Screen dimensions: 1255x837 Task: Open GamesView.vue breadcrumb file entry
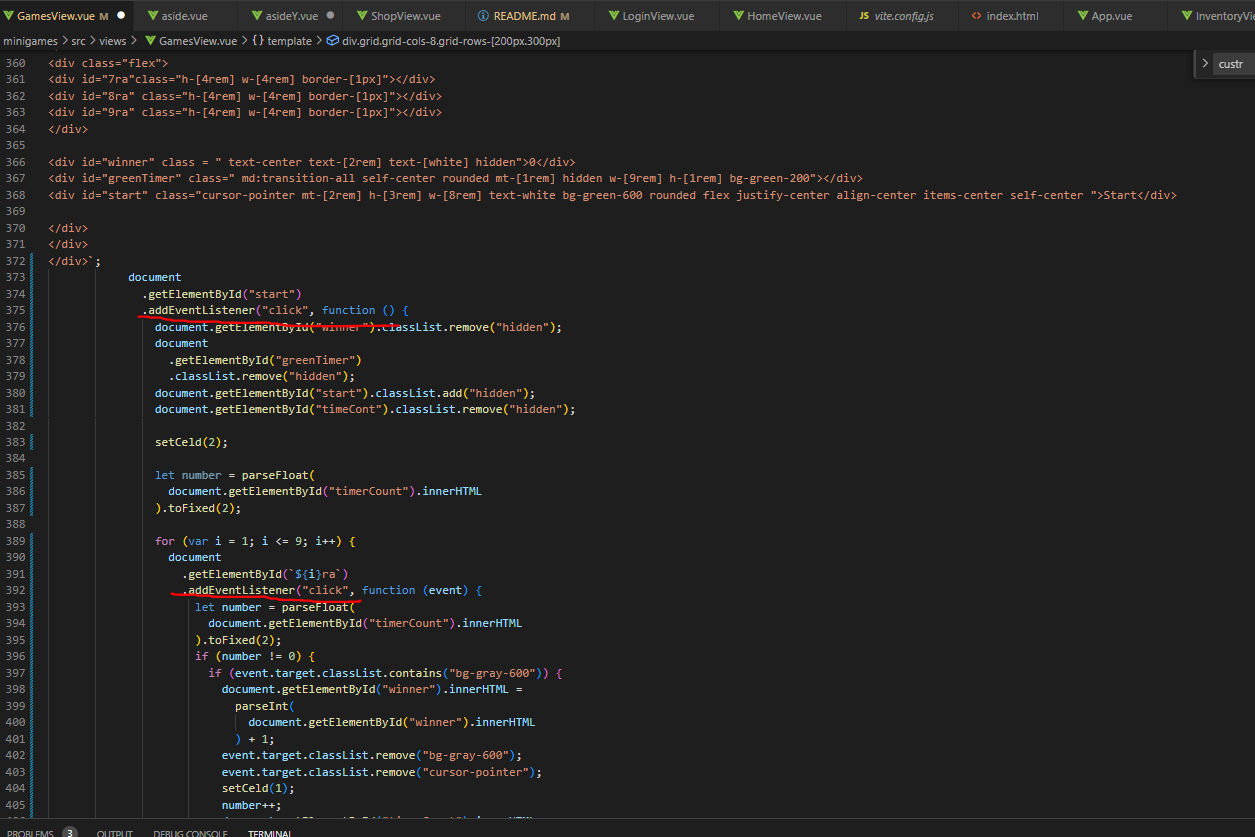190,41
